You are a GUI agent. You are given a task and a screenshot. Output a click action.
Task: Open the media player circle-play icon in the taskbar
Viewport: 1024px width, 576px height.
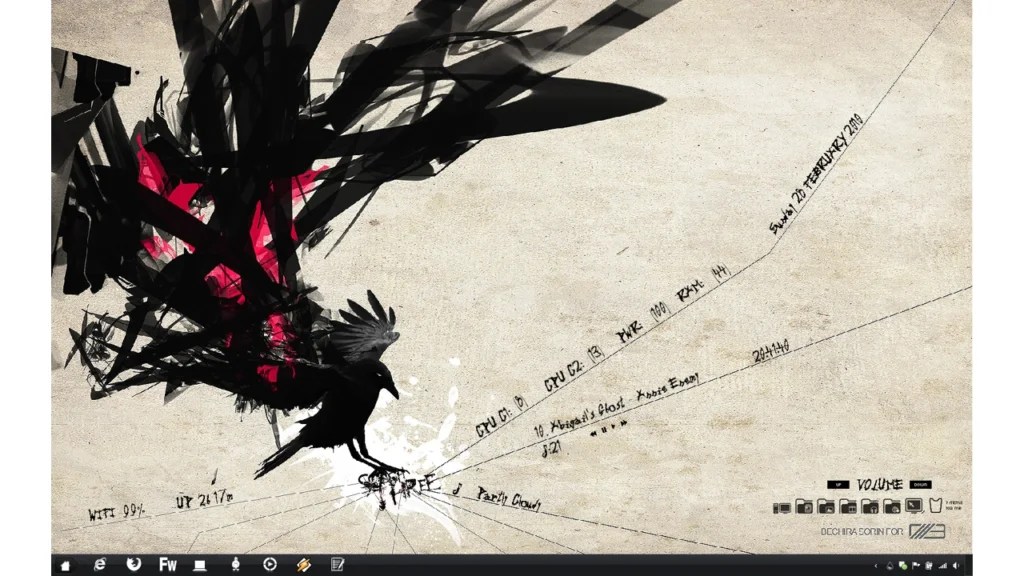click(x=270, y=564)
